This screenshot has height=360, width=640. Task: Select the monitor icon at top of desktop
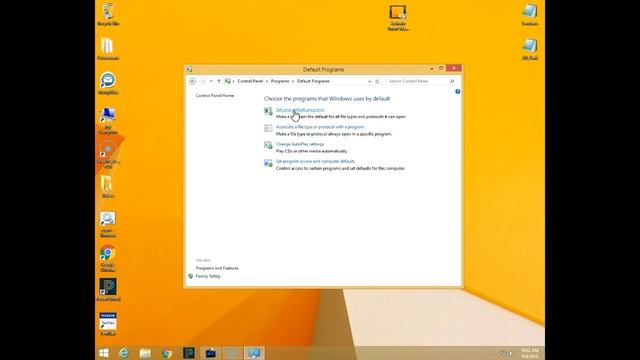398,18
